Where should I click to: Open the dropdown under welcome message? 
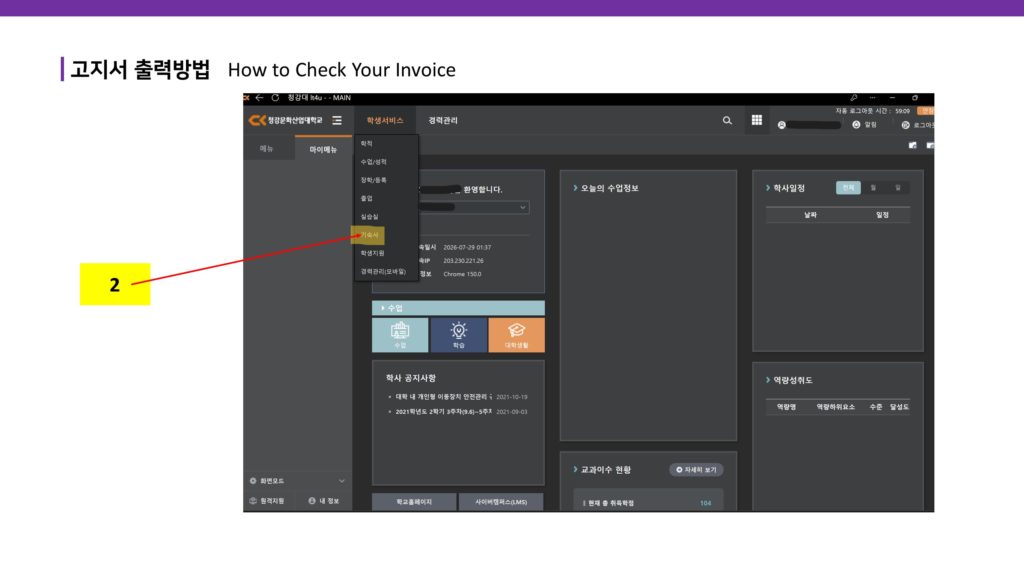475,207
